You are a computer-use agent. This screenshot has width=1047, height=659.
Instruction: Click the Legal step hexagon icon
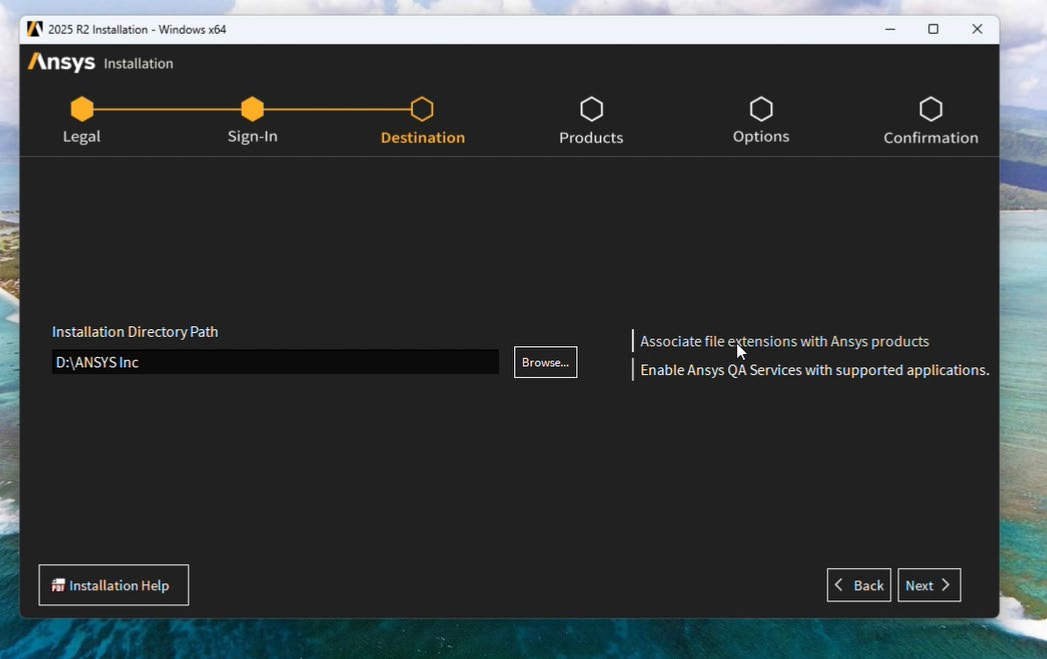pos(82,109)
